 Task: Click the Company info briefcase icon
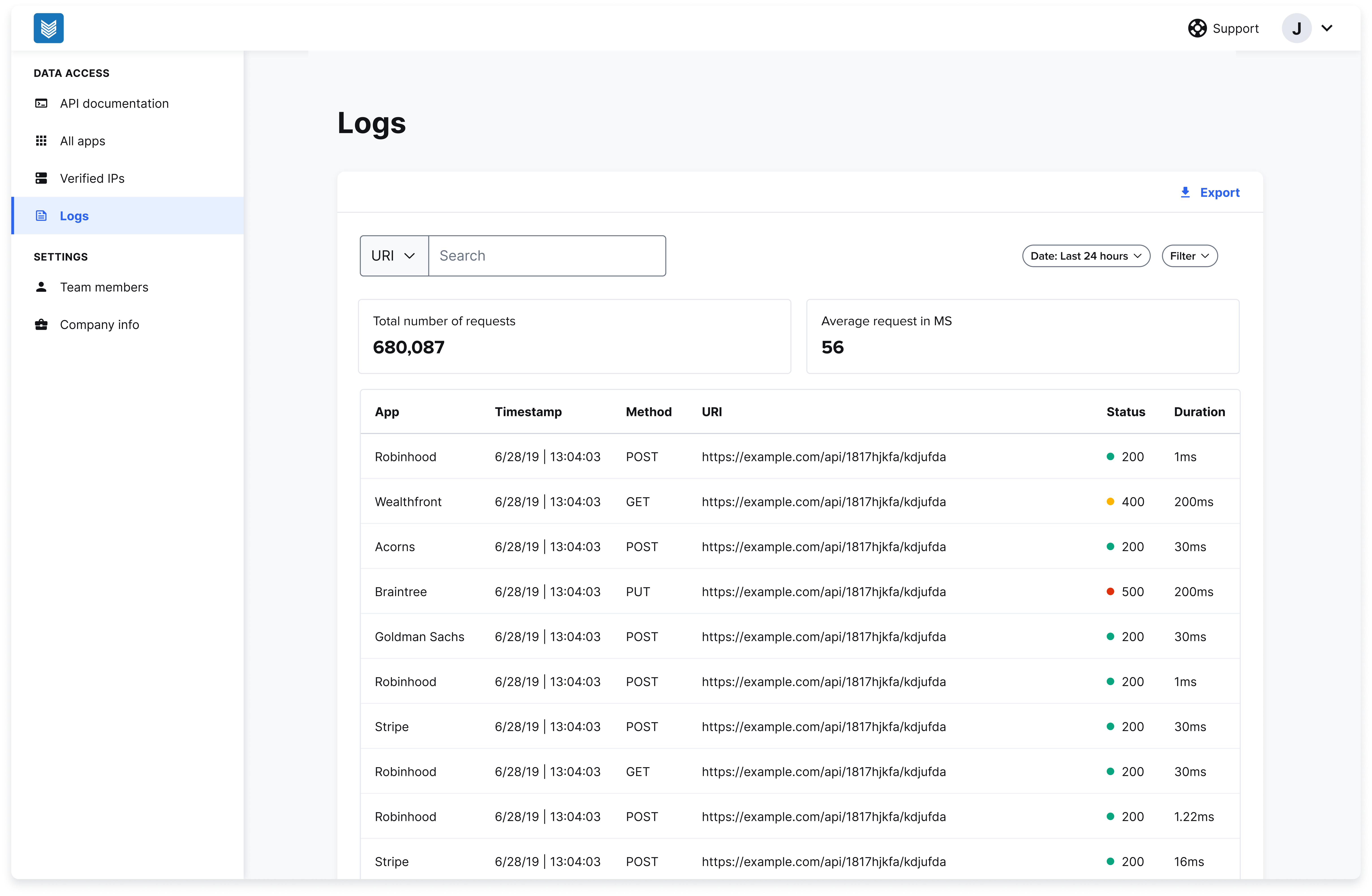pos(41,325)
